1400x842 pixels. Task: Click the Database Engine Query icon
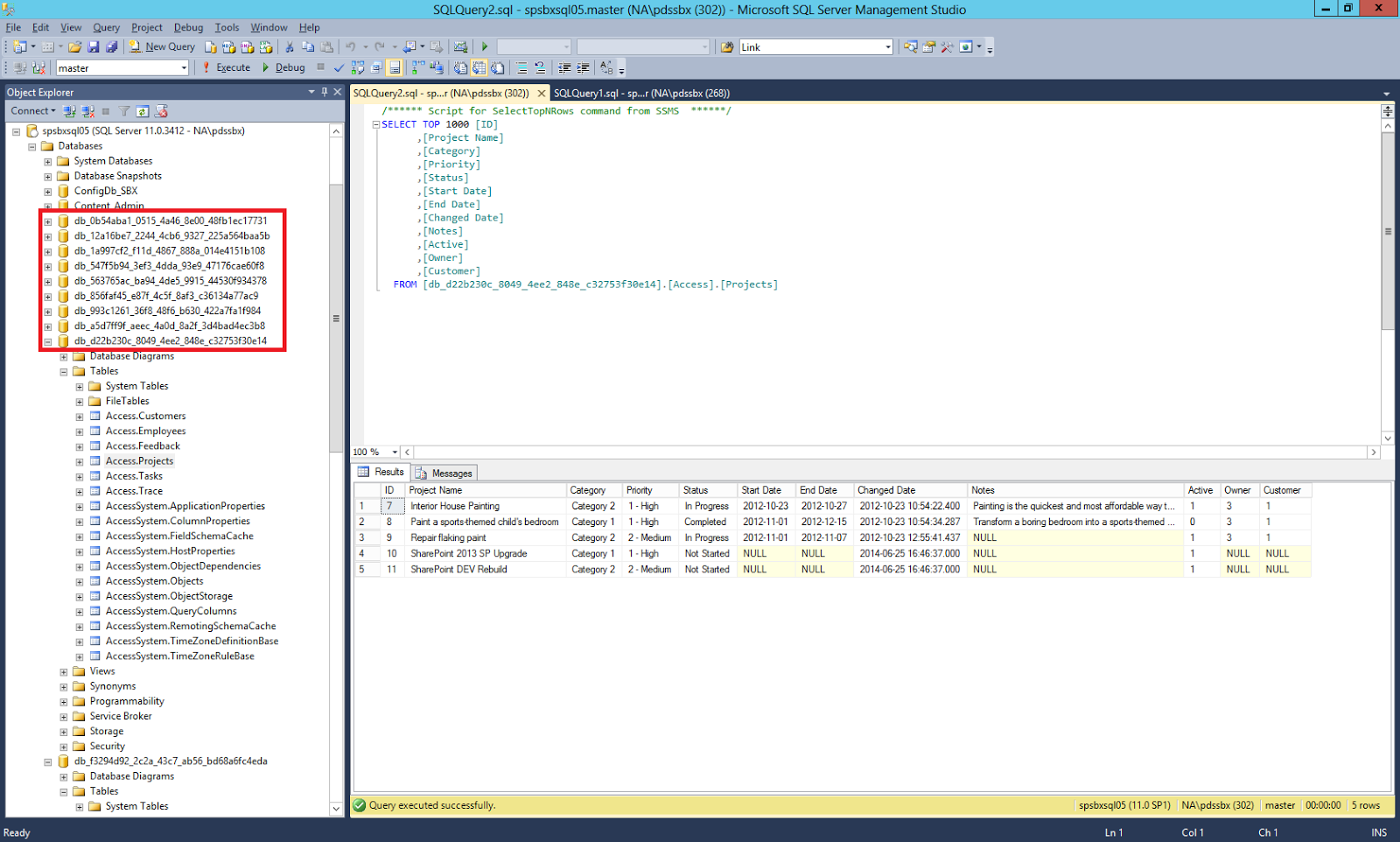(x=211, y=47)
